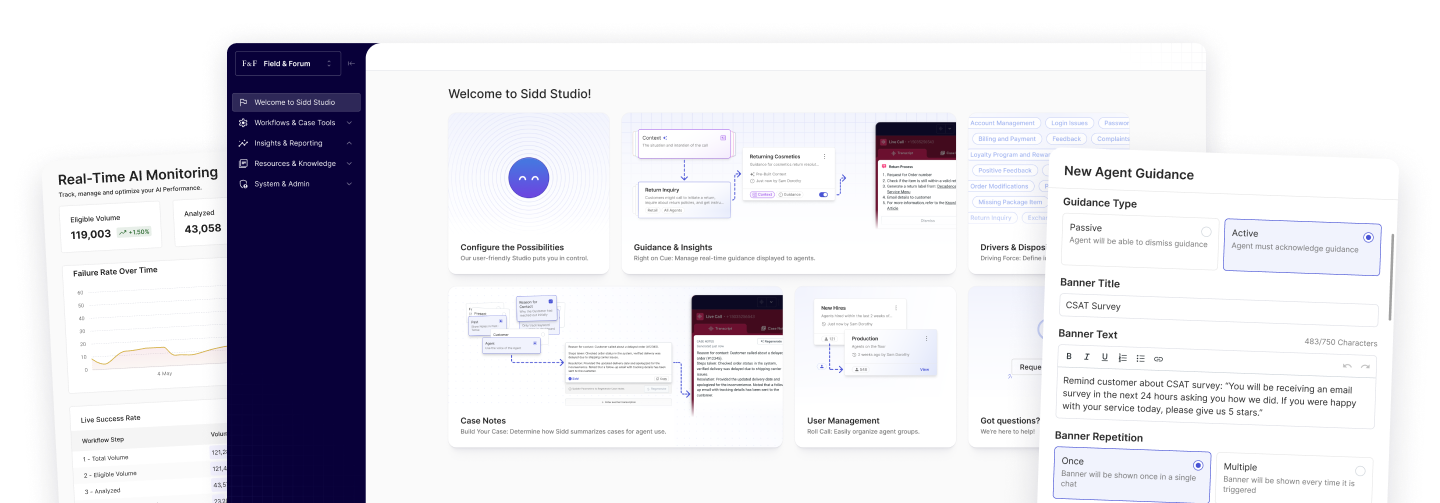Open Insights & Reporting menu item
Viewport: 1440px width, 503px height.
click(x=296, y=143)
